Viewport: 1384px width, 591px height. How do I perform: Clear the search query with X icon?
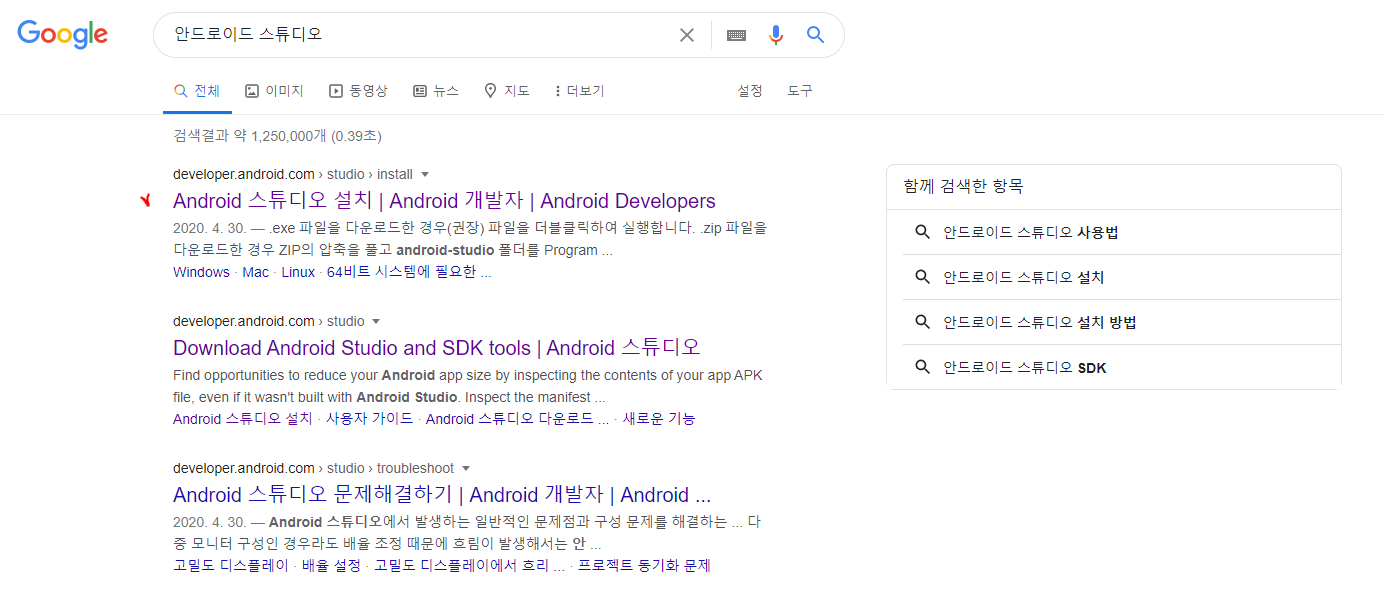(x=687, y=35)
